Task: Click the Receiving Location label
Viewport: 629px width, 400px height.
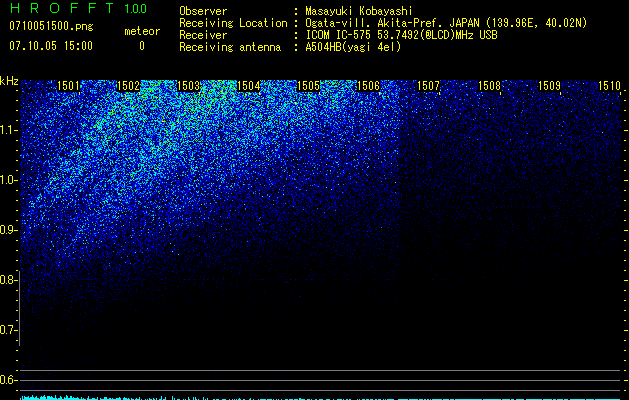Action: point(233,23)
